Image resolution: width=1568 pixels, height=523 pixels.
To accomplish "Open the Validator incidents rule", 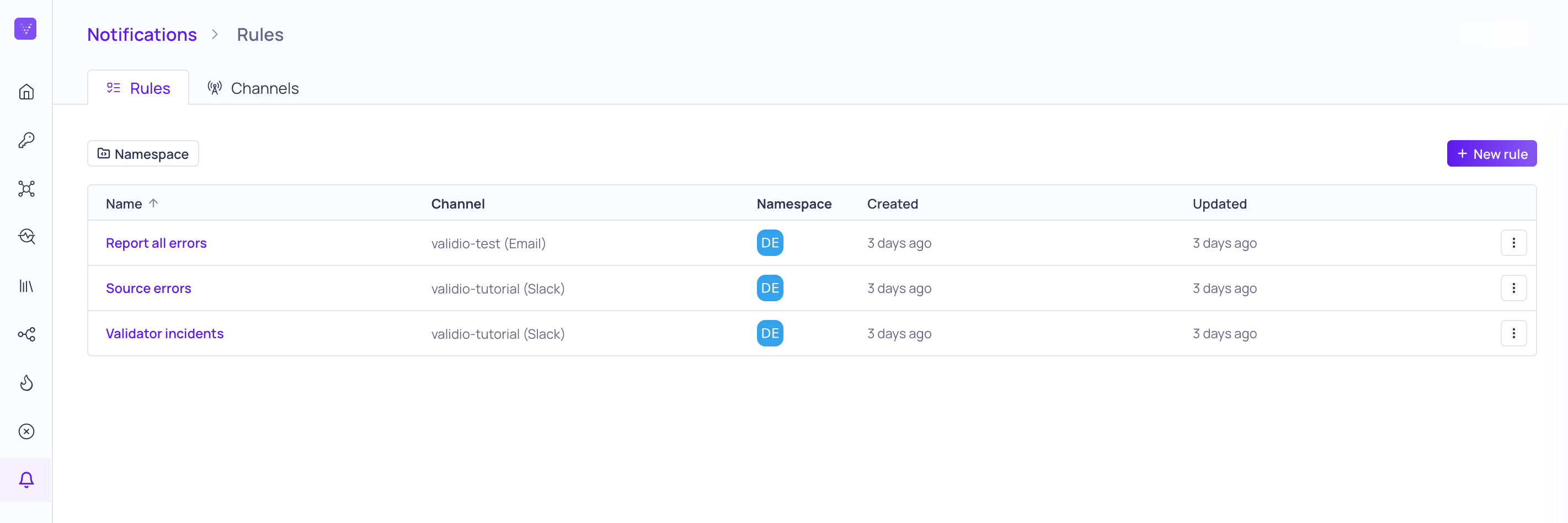I will click(165, 334).
